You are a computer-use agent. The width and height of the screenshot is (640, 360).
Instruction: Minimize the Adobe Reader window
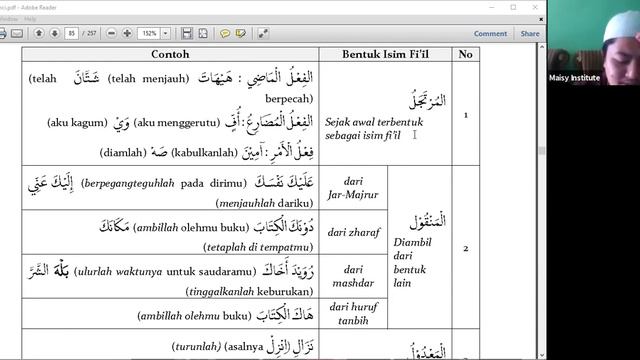tap(492, 7)
